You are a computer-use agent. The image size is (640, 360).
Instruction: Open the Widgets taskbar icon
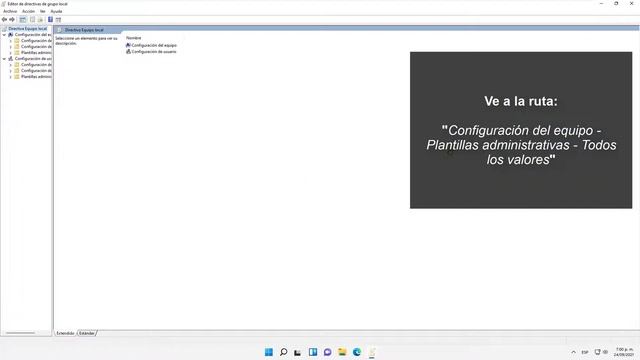click(x=313, y=352)
